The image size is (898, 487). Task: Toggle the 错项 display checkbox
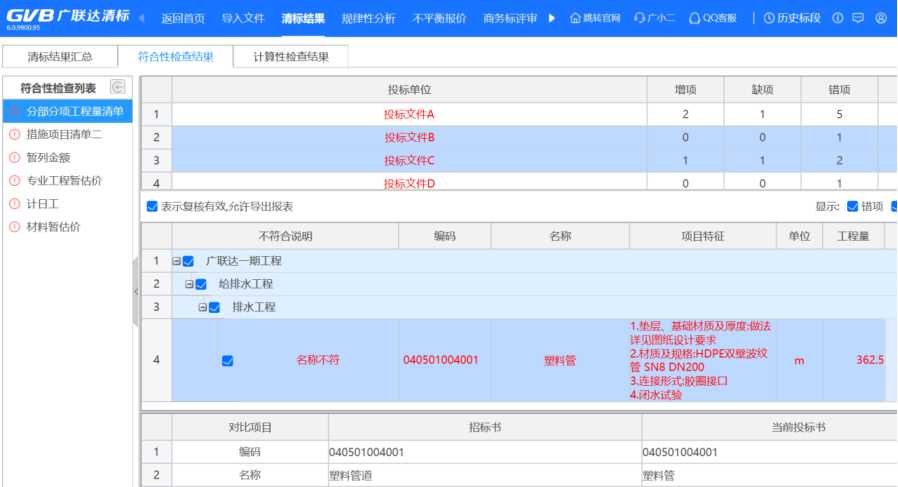[x=852, y=206]
